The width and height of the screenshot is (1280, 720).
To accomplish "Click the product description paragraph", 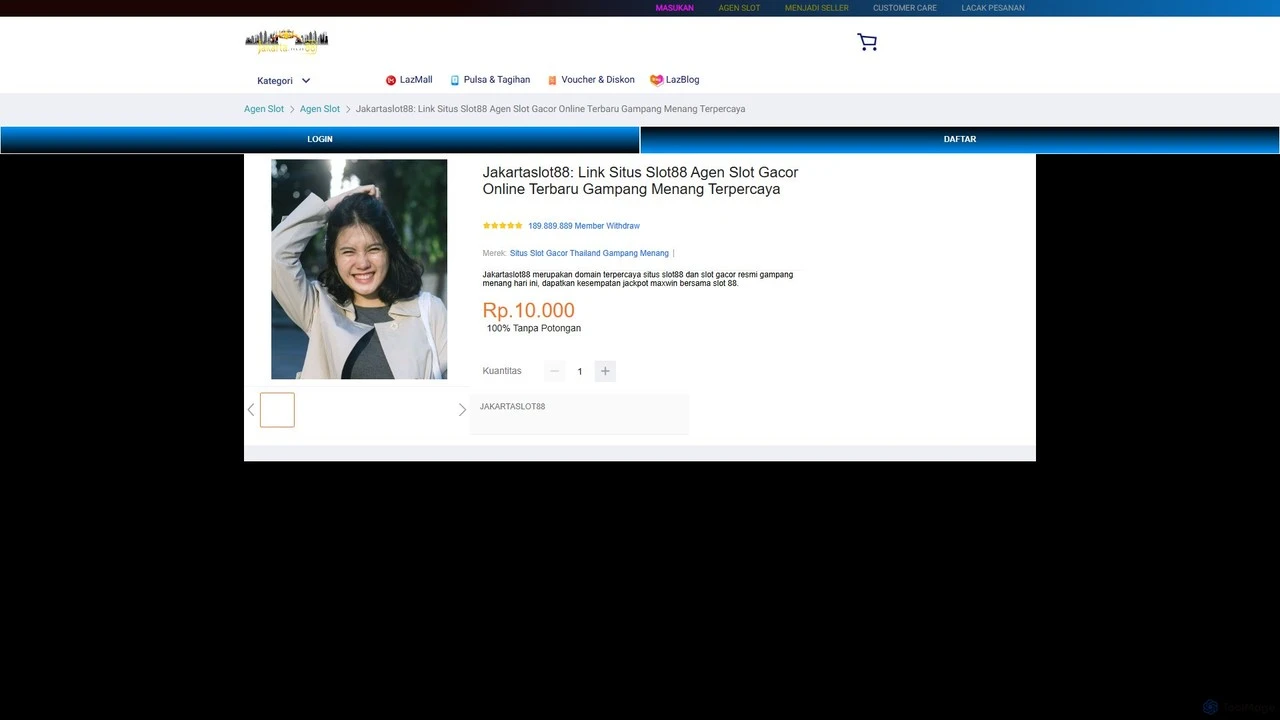I will [638, 279].
